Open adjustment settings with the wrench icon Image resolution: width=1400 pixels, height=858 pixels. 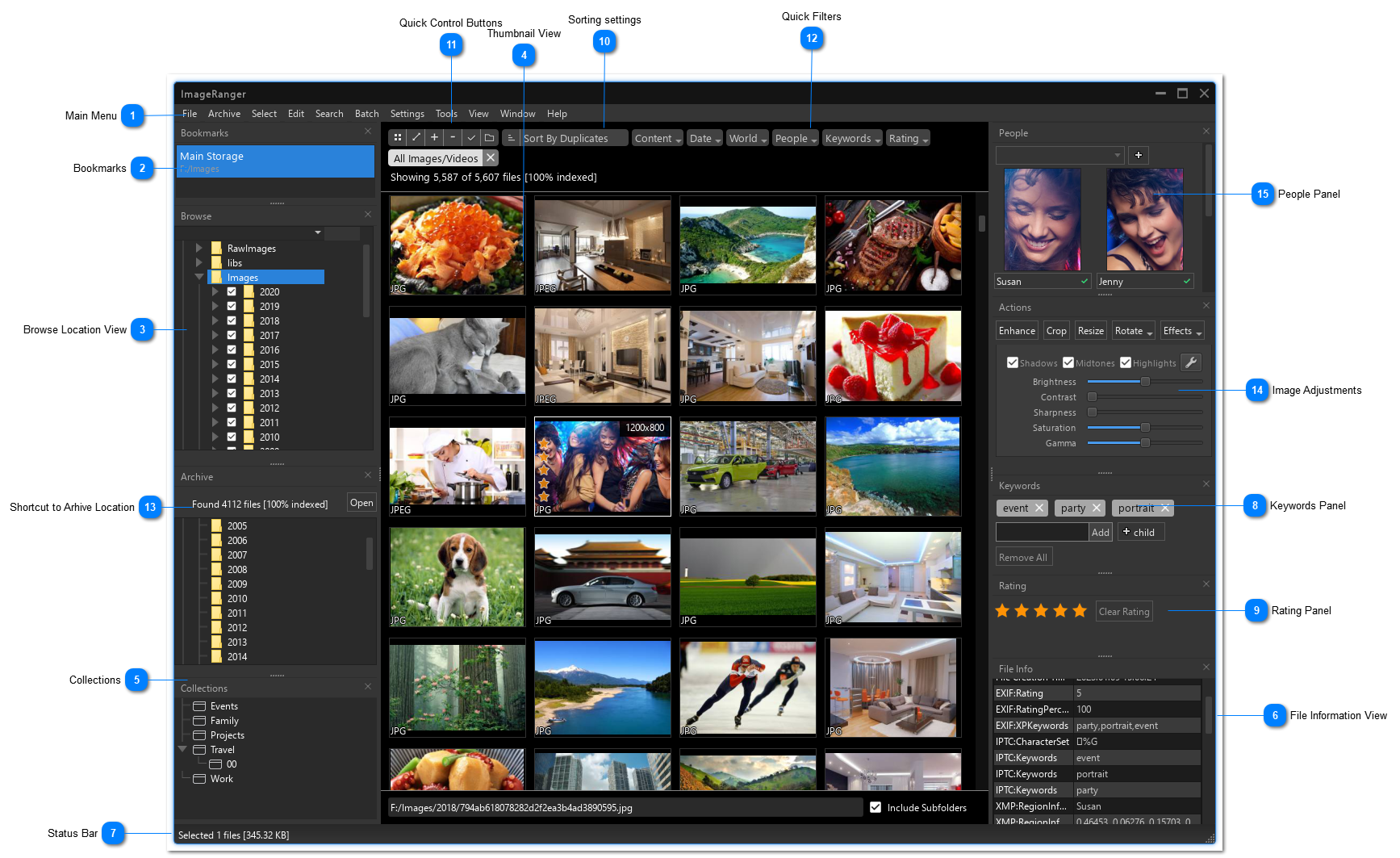pos(1191,362)
